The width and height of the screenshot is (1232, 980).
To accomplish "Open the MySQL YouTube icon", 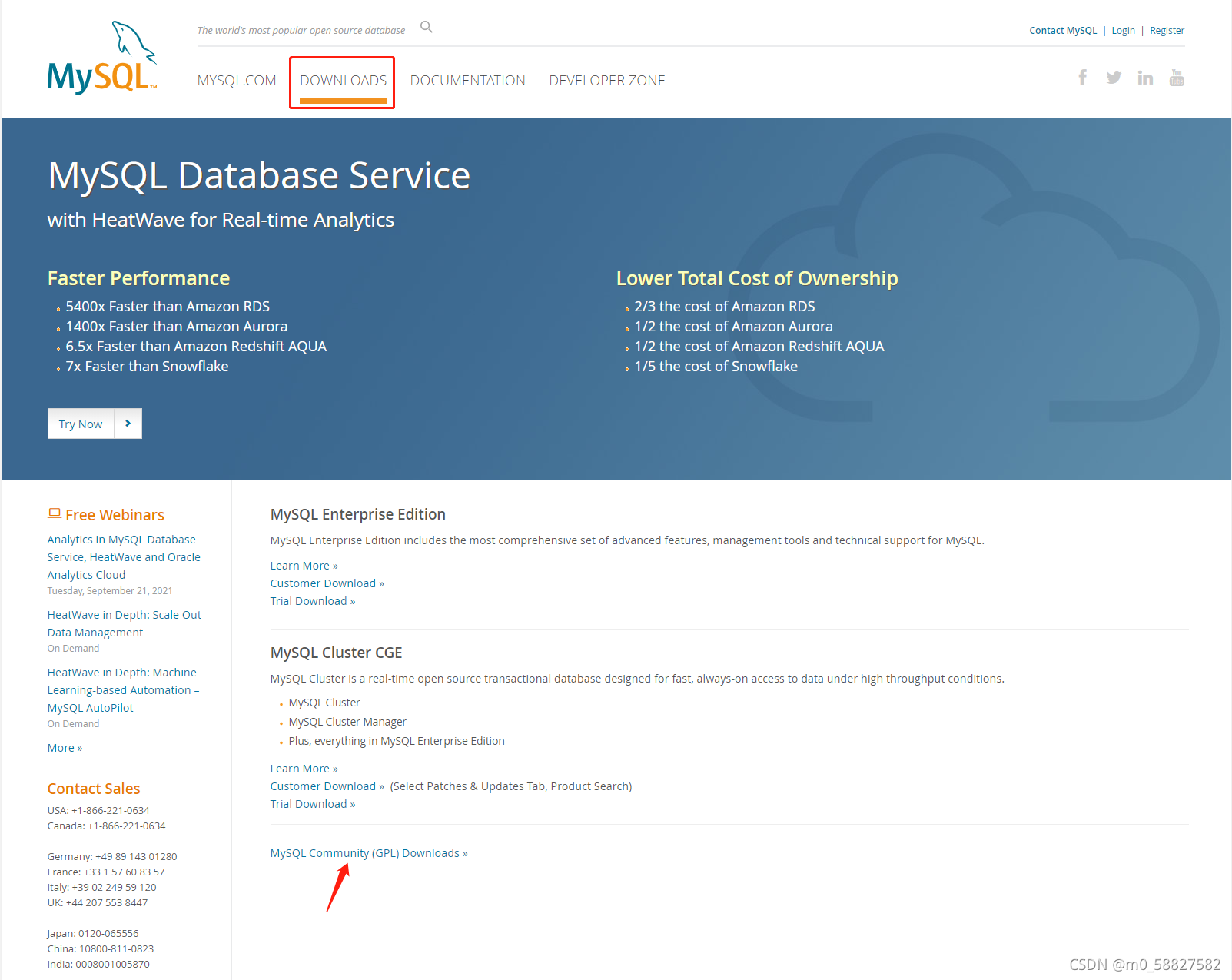I will (1177, 78).
